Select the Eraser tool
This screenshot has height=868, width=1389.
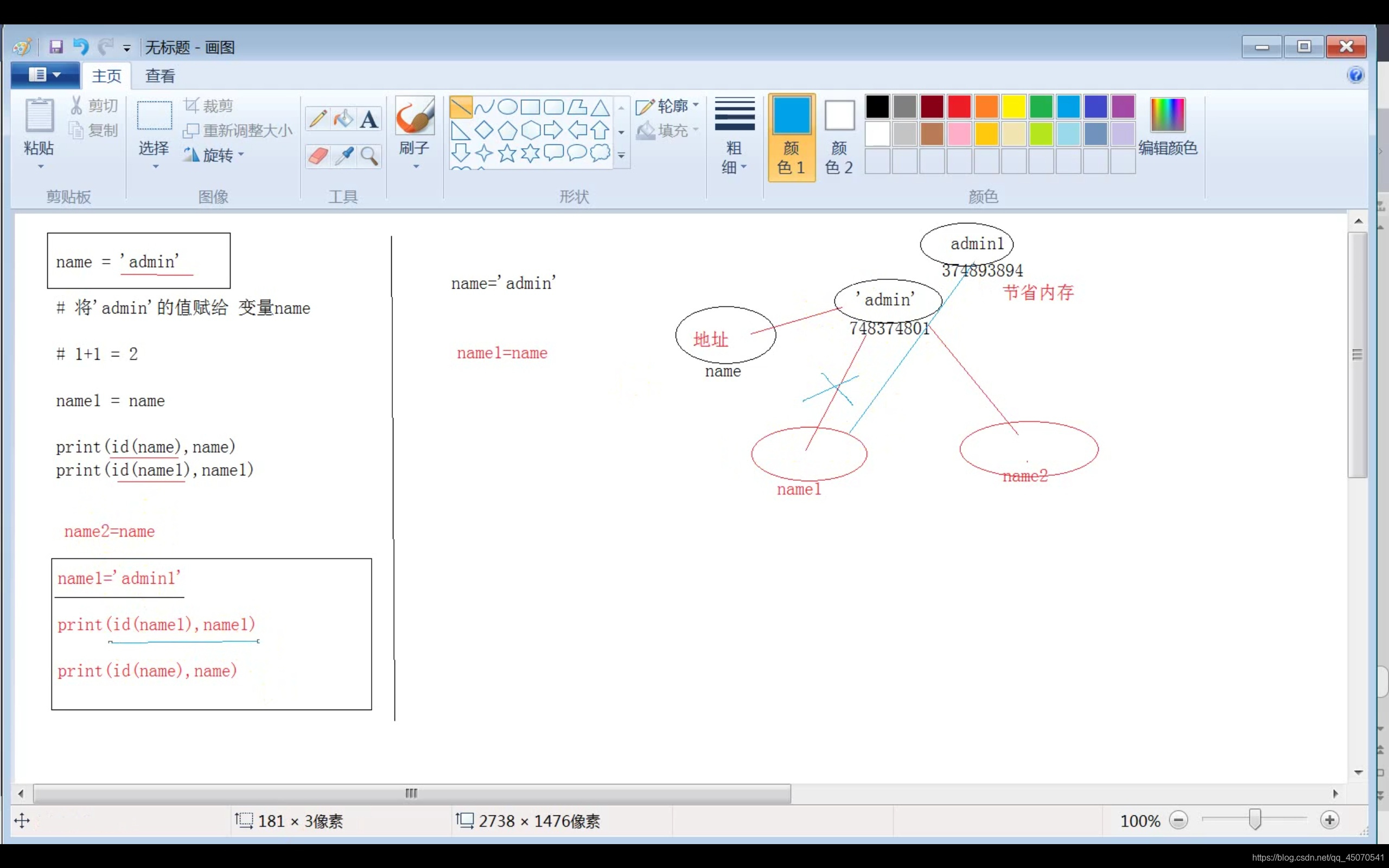click(317, 156)
